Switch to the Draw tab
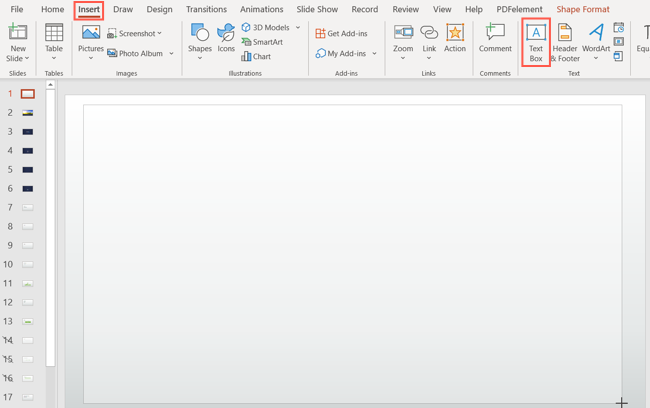650x408 pixels. (x=123, y=9)
